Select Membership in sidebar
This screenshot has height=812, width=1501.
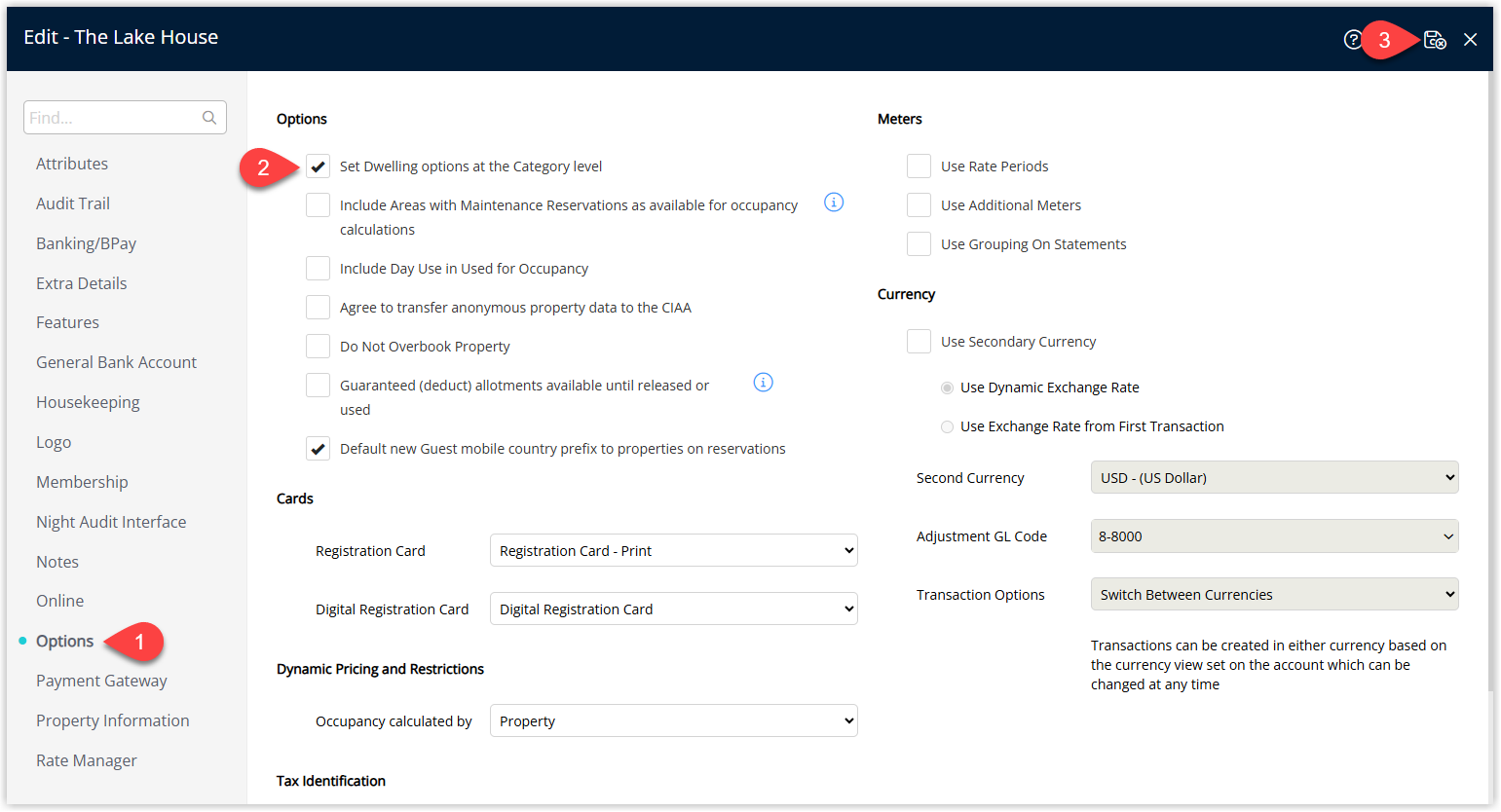pyautogui.click(x=82, y=482)
